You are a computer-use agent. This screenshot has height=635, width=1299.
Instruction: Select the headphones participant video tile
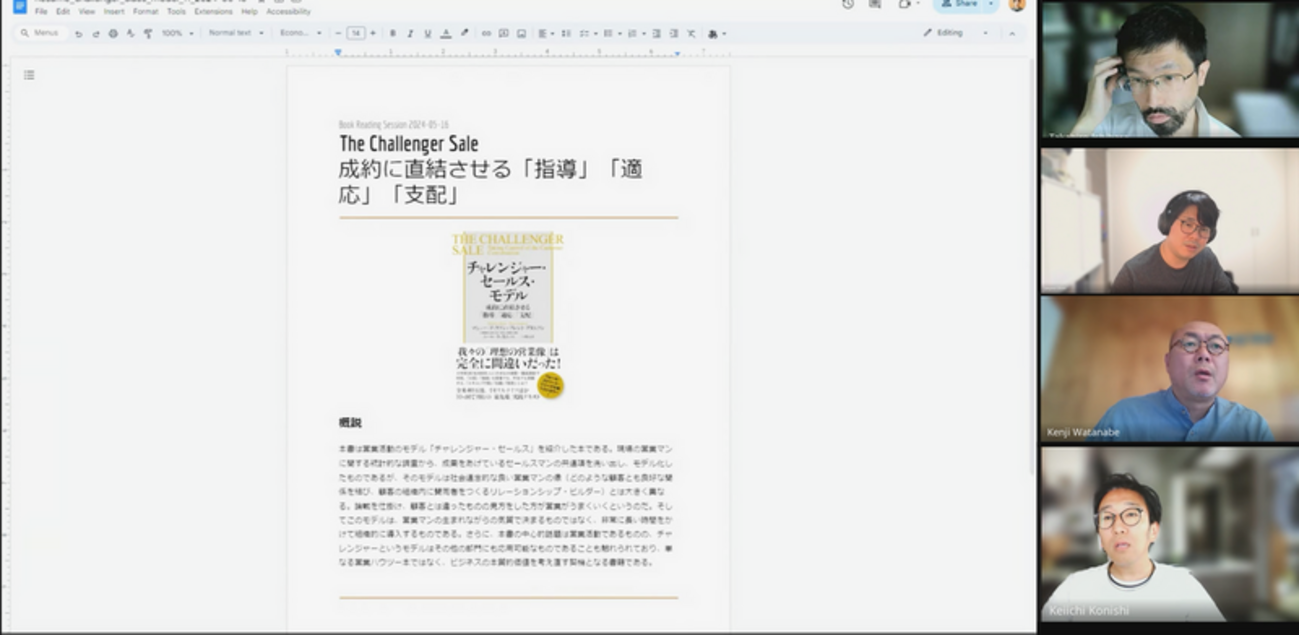[1170, 220]
